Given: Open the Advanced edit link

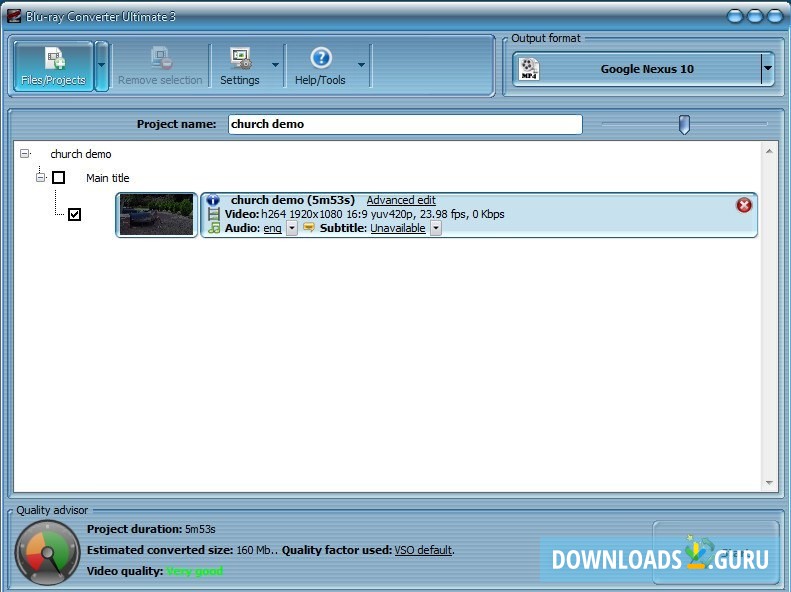Looking at the screenshot, I should [x=401, y=200].
